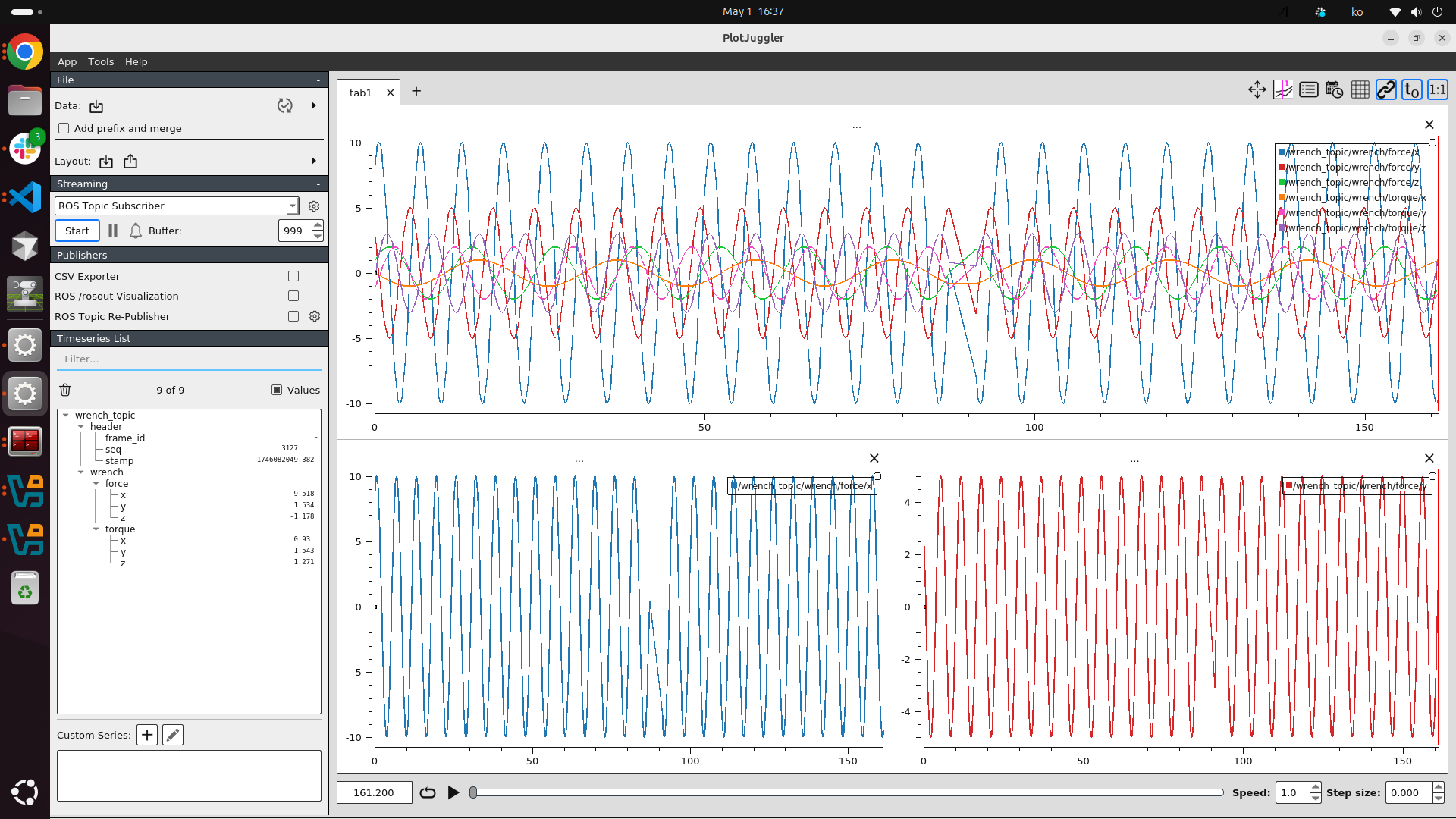Collapse the torque tree node
This screenshot has width=1456, height=819.
[x=96, y=529]
